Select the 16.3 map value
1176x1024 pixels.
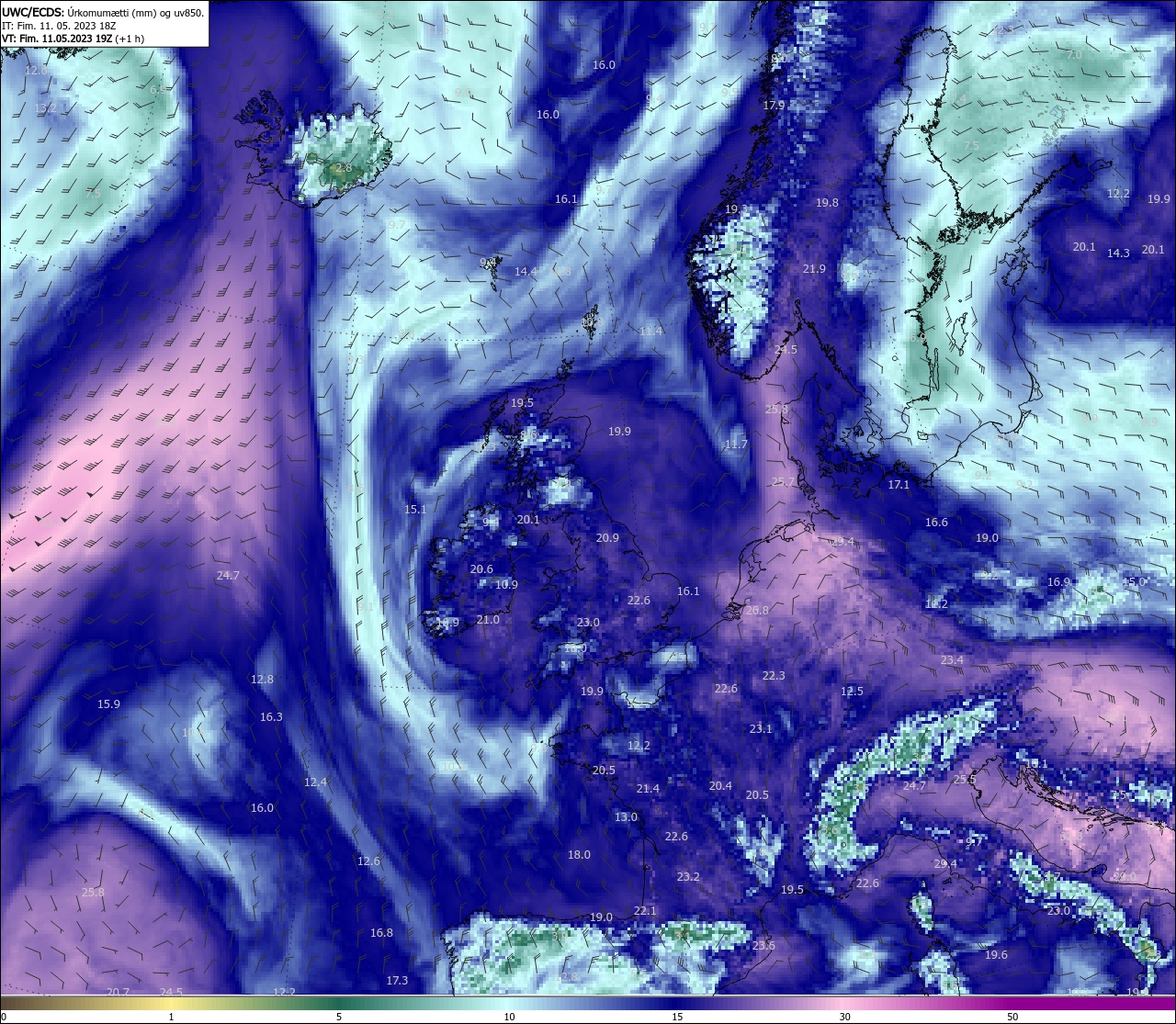pyautogui.click(x=271, y=717)
